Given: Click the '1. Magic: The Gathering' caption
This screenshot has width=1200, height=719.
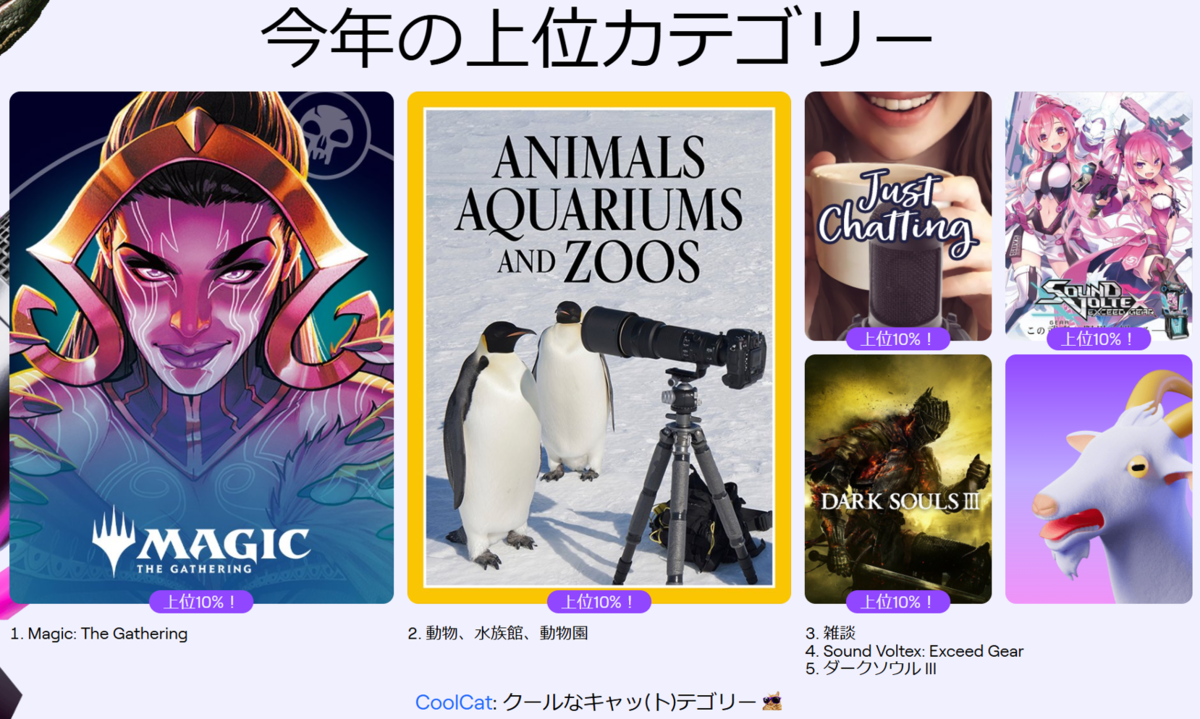Looking at the screenshot, I should pos(99,633).
